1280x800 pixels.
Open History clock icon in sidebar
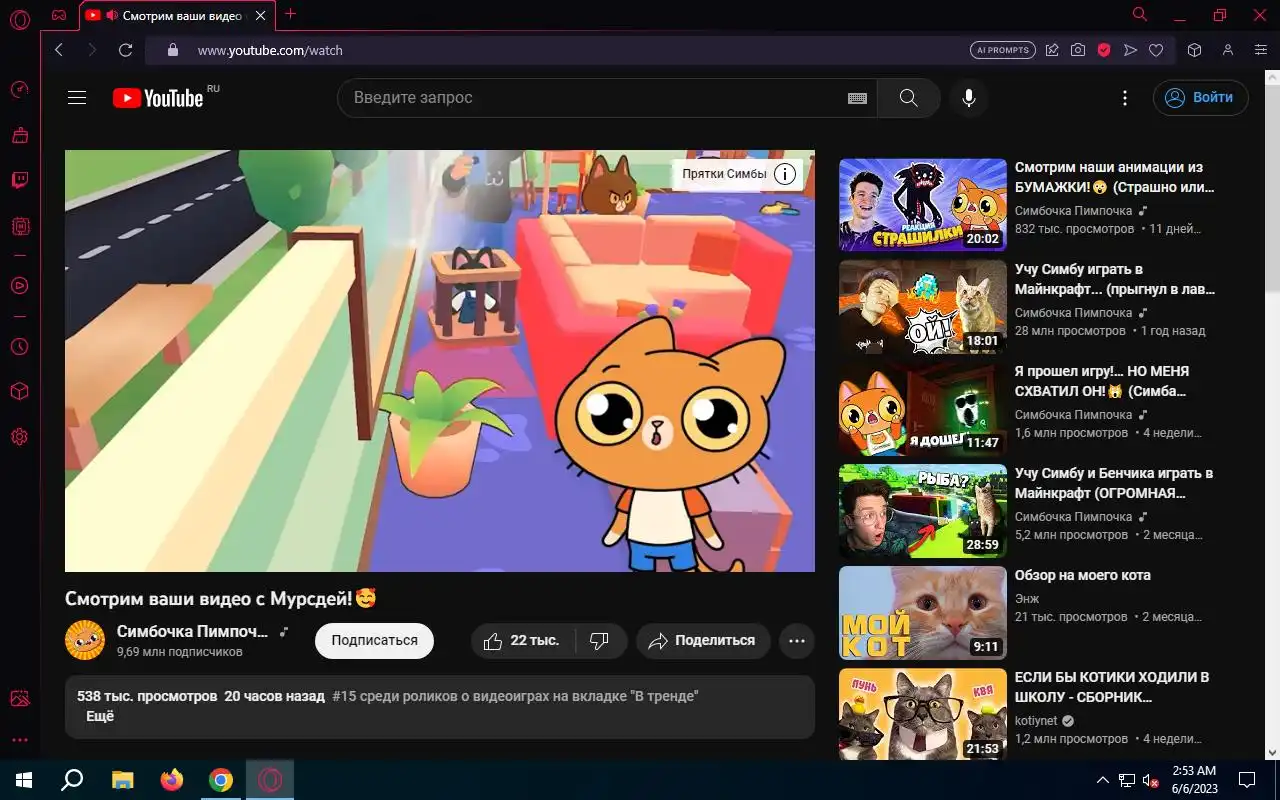pyautogui.click(x=19, y=347)
